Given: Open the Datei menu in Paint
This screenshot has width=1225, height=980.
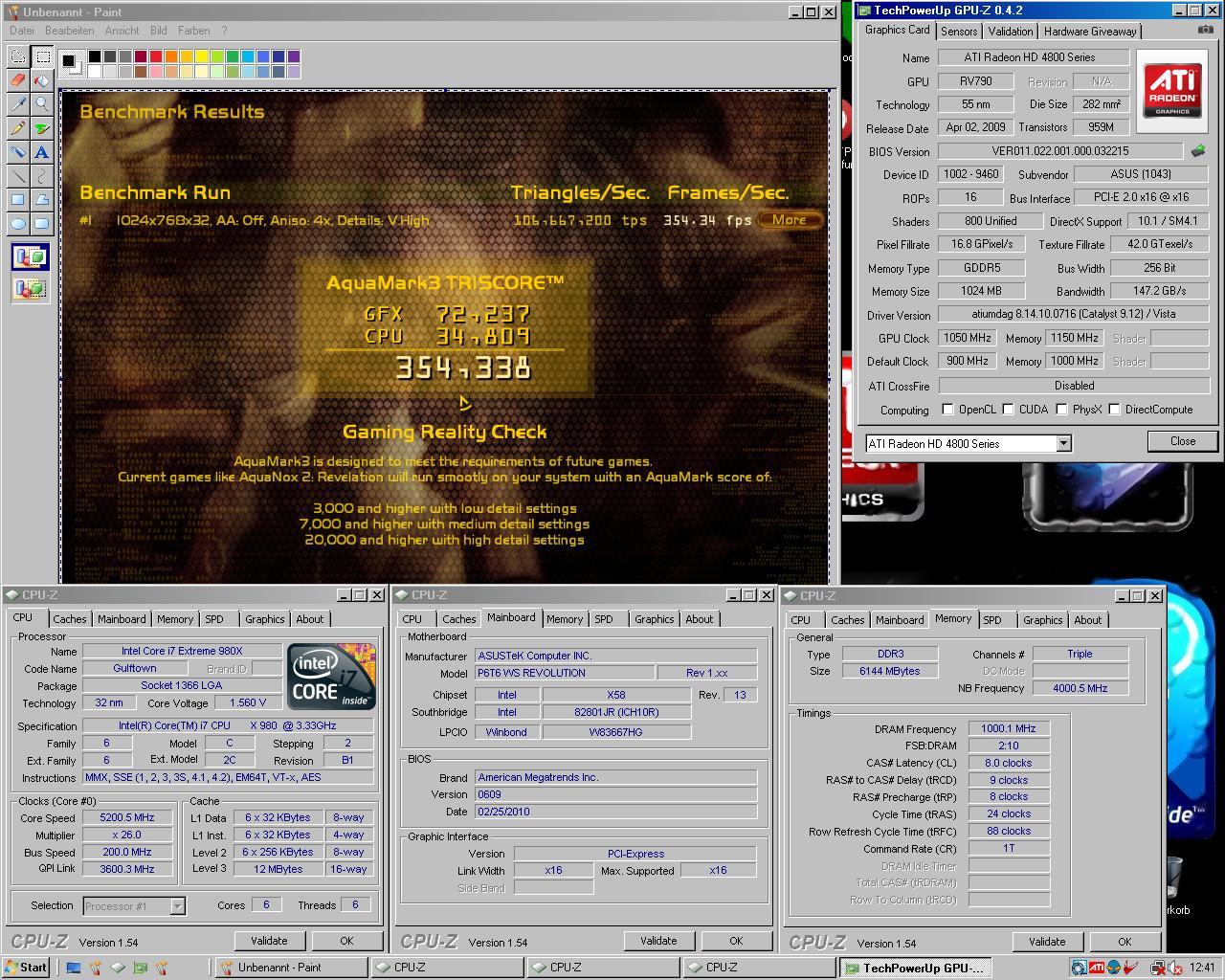Looking at the screenshot, I should tap(22, 31).
